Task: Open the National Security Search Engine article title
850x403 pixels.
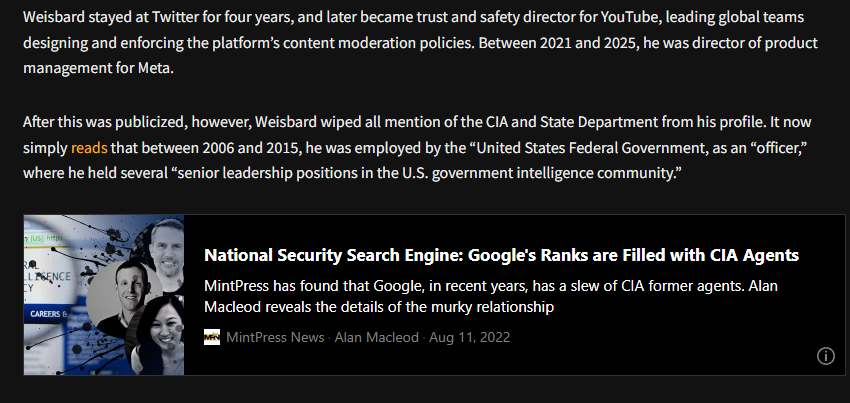Action: pos(501,254)
